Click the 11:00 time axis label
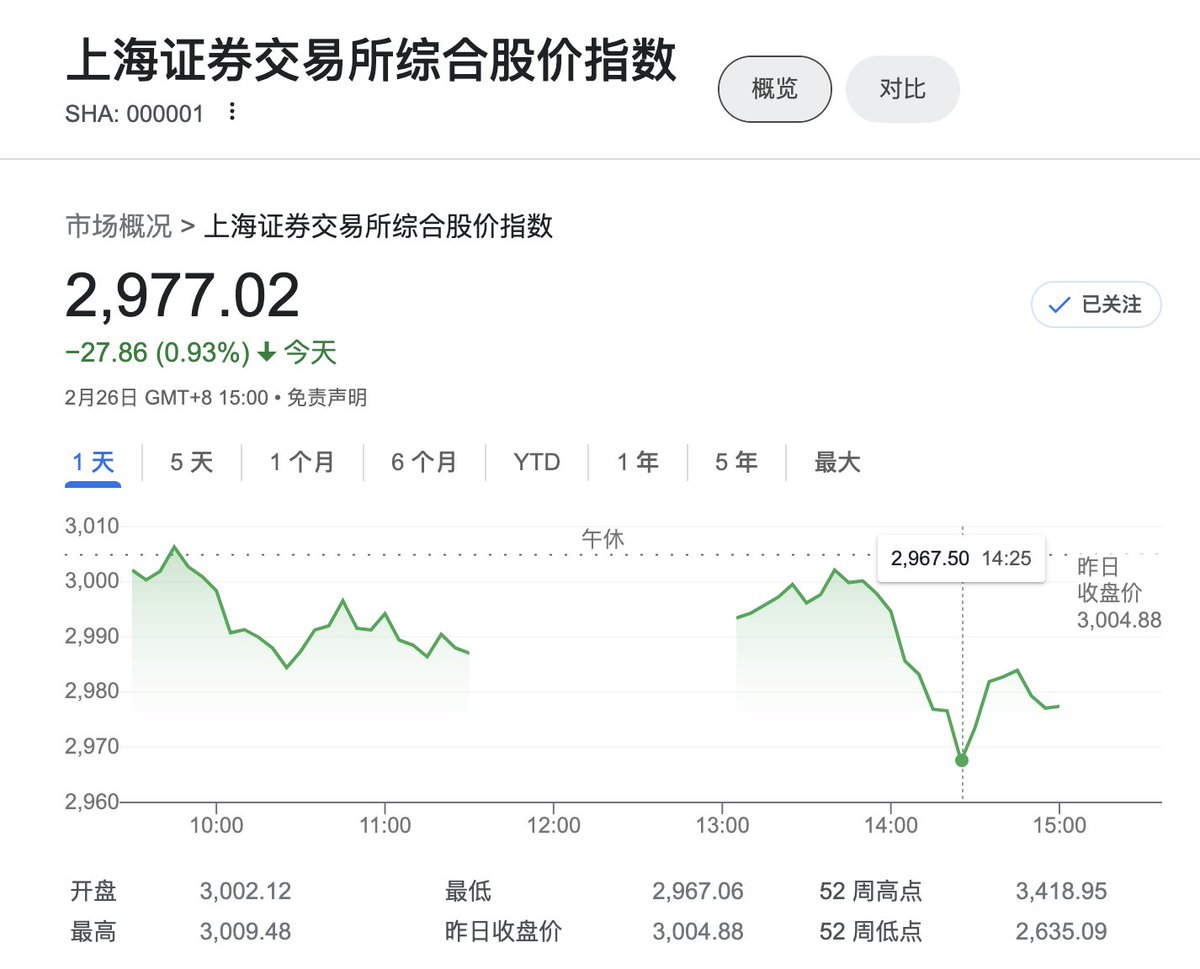The height and width of the screenshot is (969, 1200). [x=385, y=826]
